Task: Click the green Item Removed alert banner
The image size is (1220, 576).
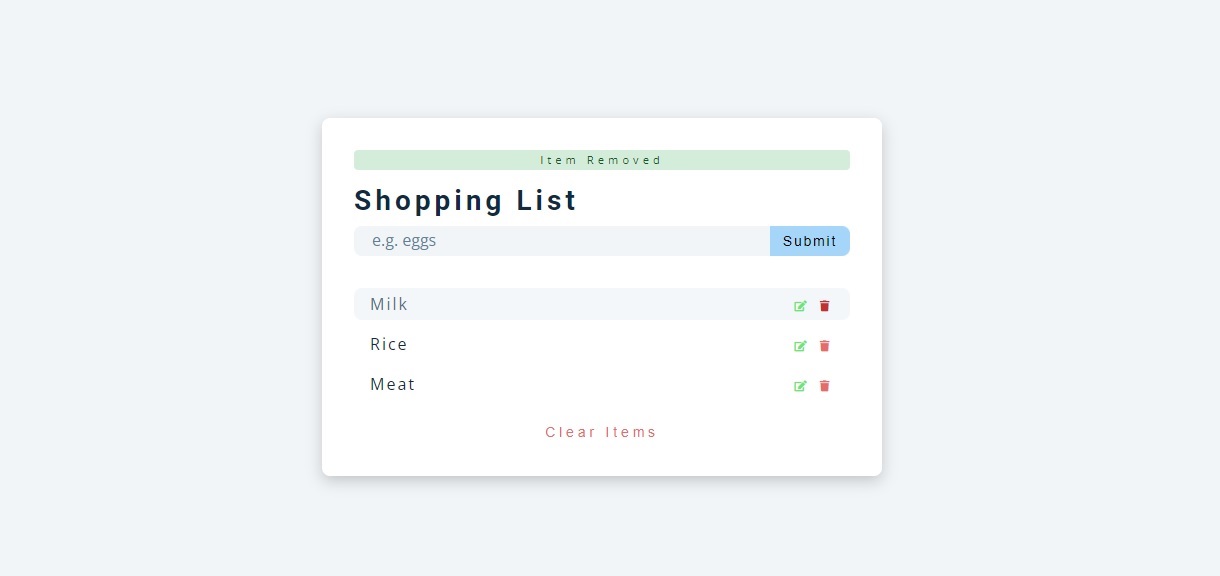Action: tap(601, 160)
